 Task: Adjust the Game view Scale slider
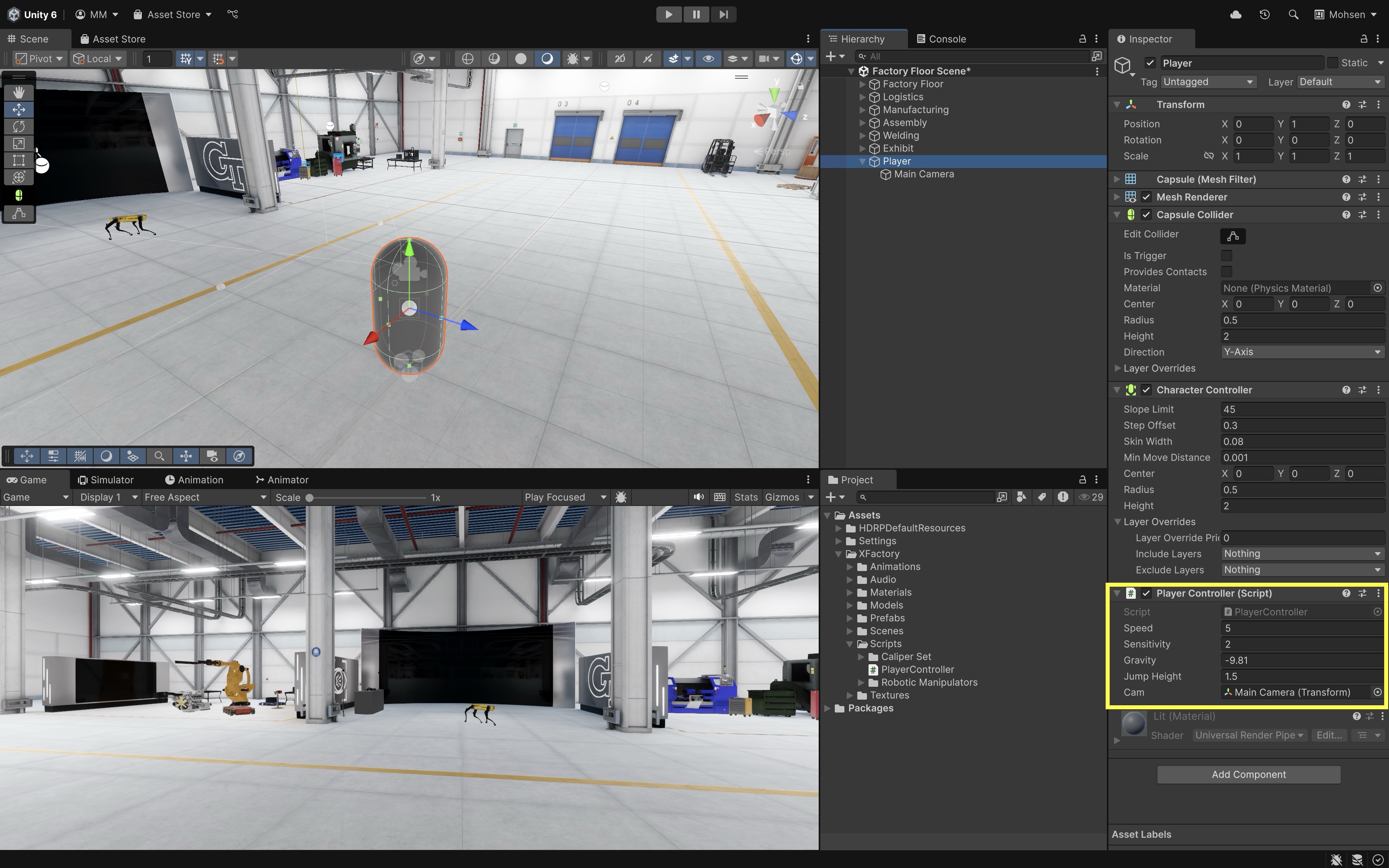click(310, 498)
